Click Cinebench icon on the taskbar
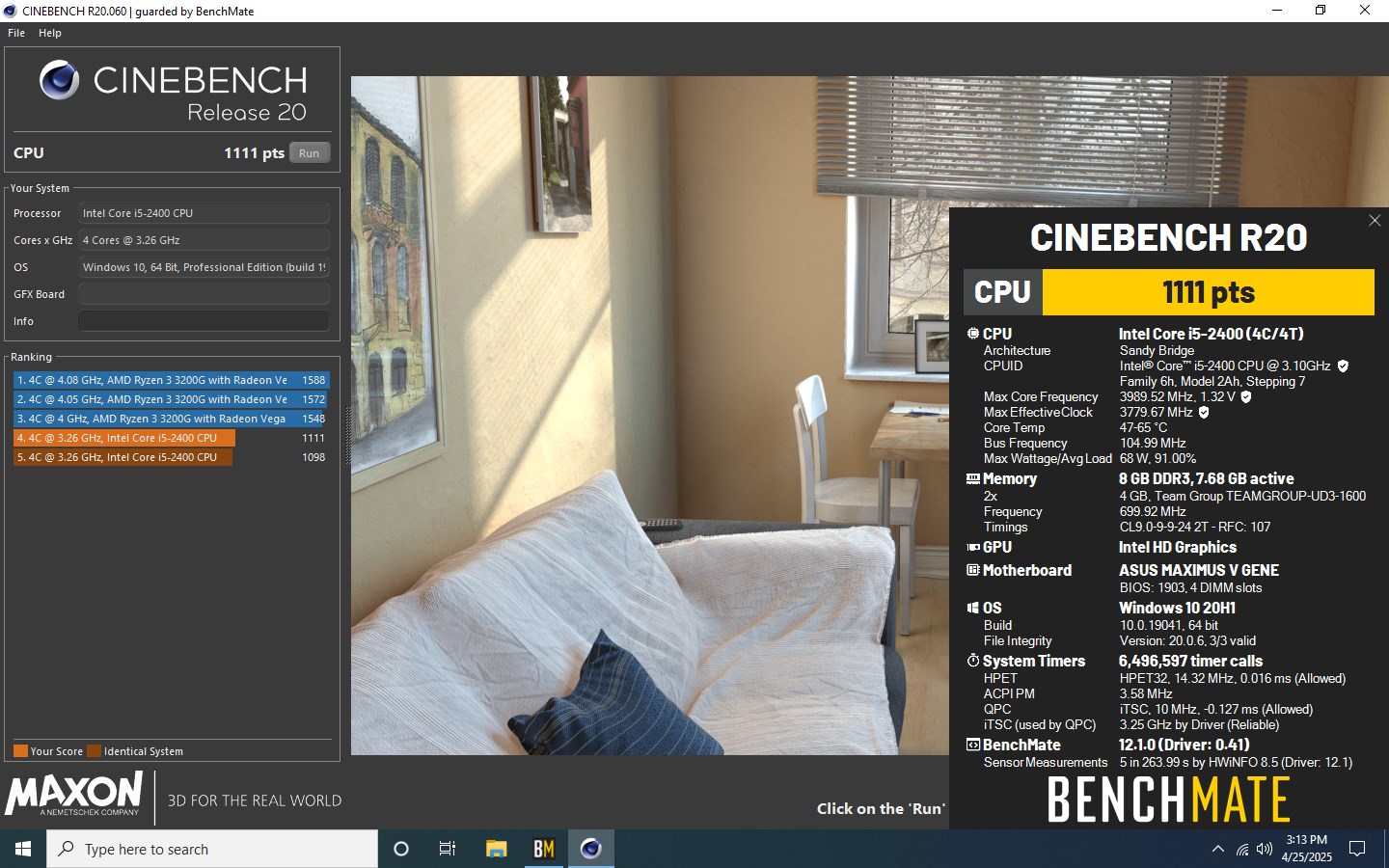The height and width of the screenshot is (868, 1389). 591,849
